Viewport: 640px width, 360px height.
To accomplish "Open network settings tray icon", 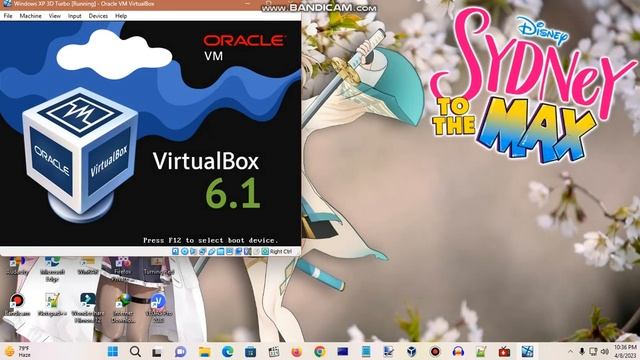I will point(593,351).
